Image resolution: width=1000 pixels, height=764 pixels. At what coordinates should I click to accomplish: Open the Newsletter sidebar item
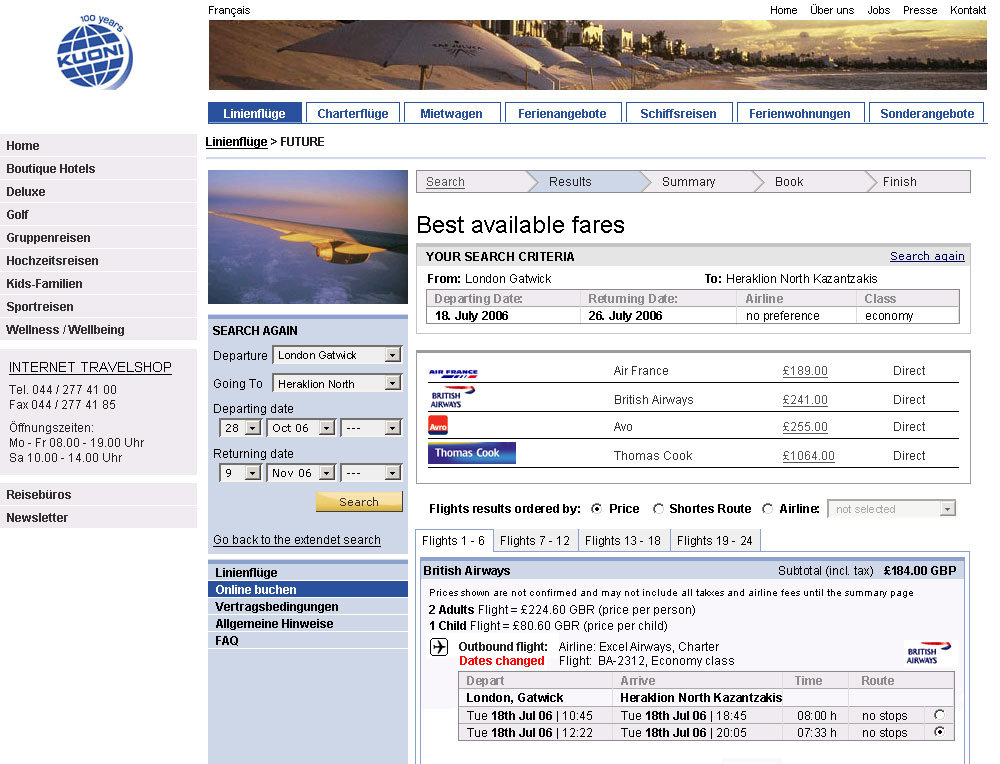[98, 517]
